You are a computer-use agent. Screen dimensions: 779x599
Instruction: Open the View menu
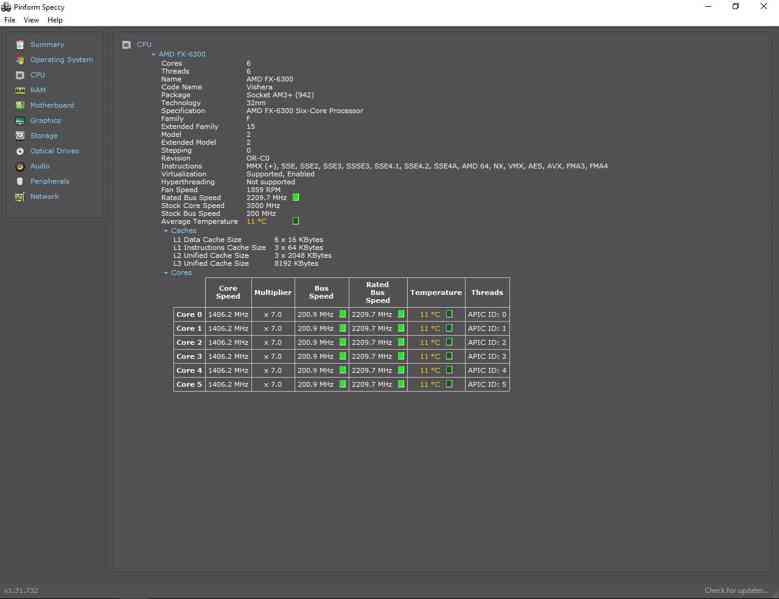[31, 20]
